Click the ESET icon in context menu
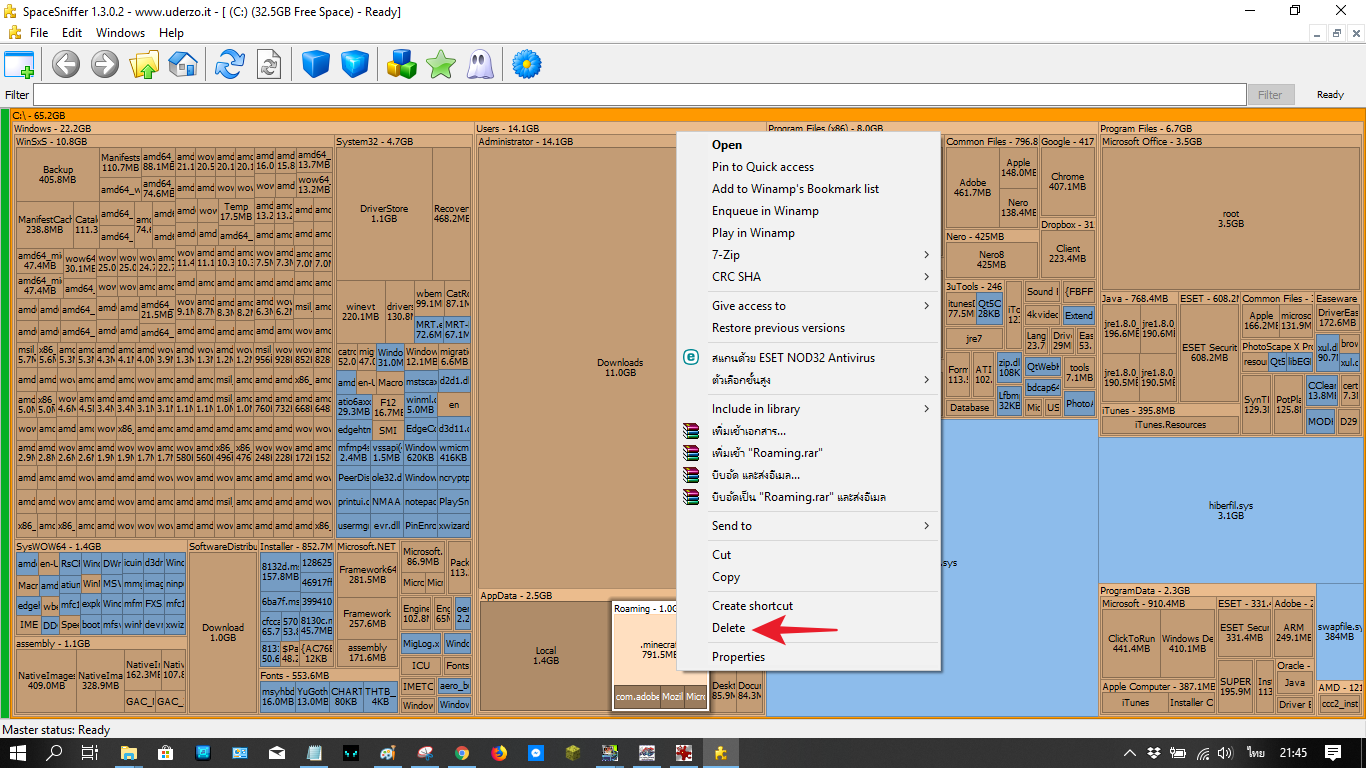Image resolution: width=1366 pixels, height=768 pixels. click(690, 358)
